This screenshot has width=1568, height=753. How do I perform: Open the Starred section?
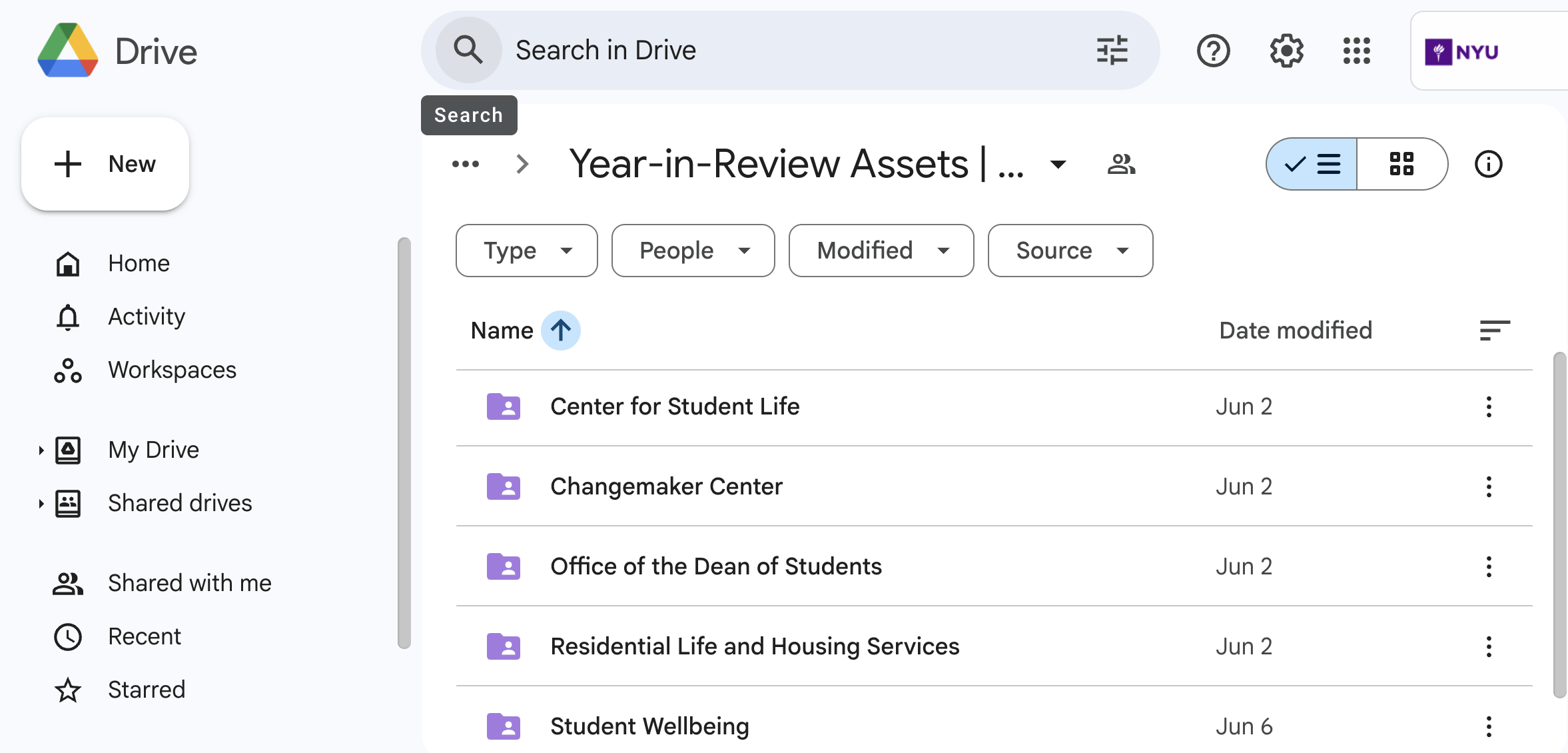tap(147, 690)
